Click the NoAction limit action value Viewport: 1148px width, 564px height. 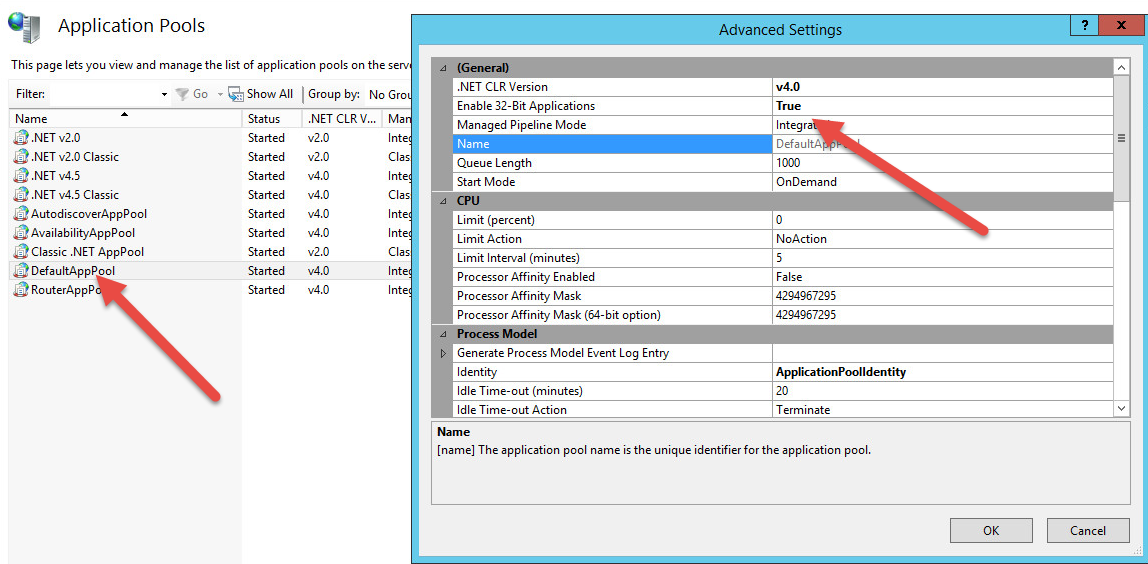pos(801,239)
